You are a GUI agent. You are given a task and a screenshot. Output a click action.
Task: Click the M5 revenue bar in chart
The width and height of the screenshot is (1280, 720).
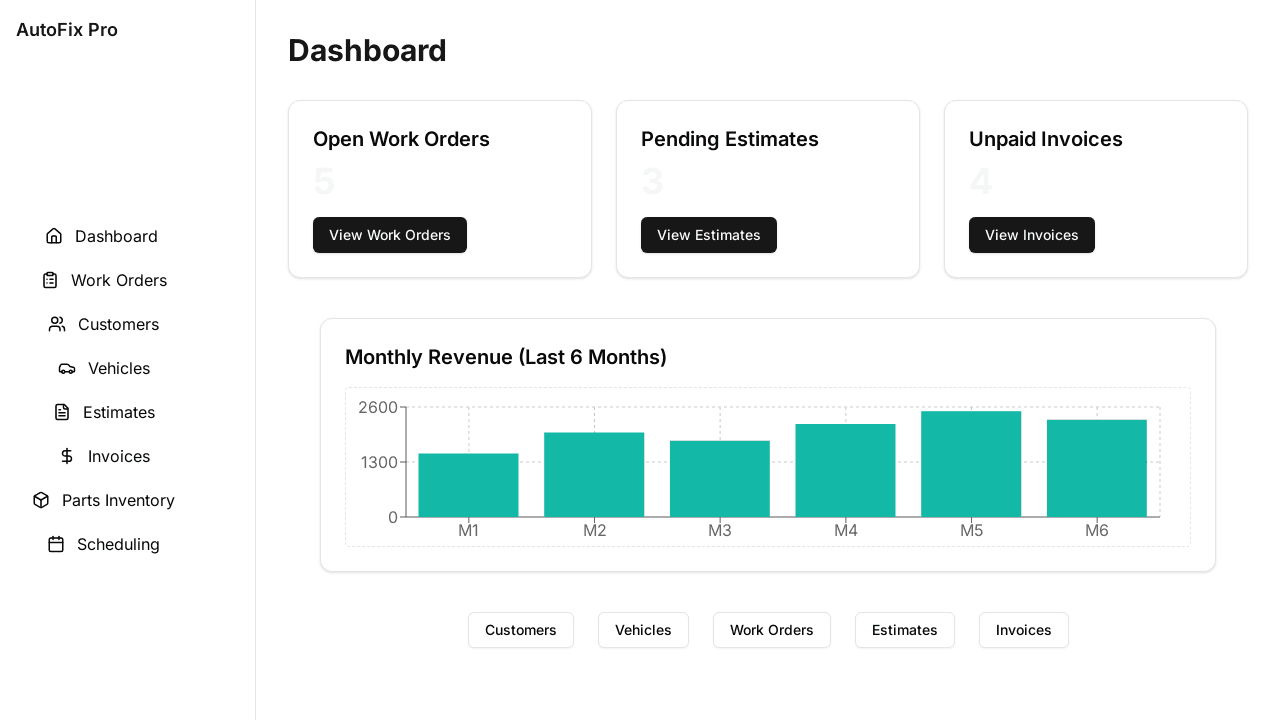(x=971, y=464)
